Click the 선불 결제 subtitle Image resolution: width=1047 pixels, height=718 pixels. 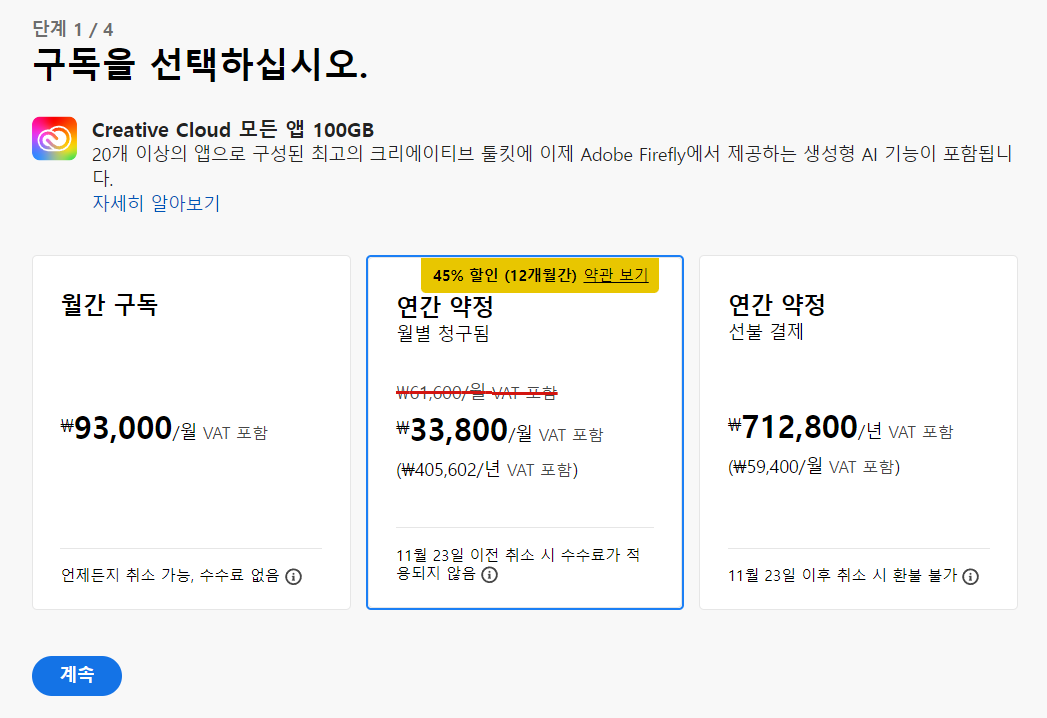tap(766, 331)
